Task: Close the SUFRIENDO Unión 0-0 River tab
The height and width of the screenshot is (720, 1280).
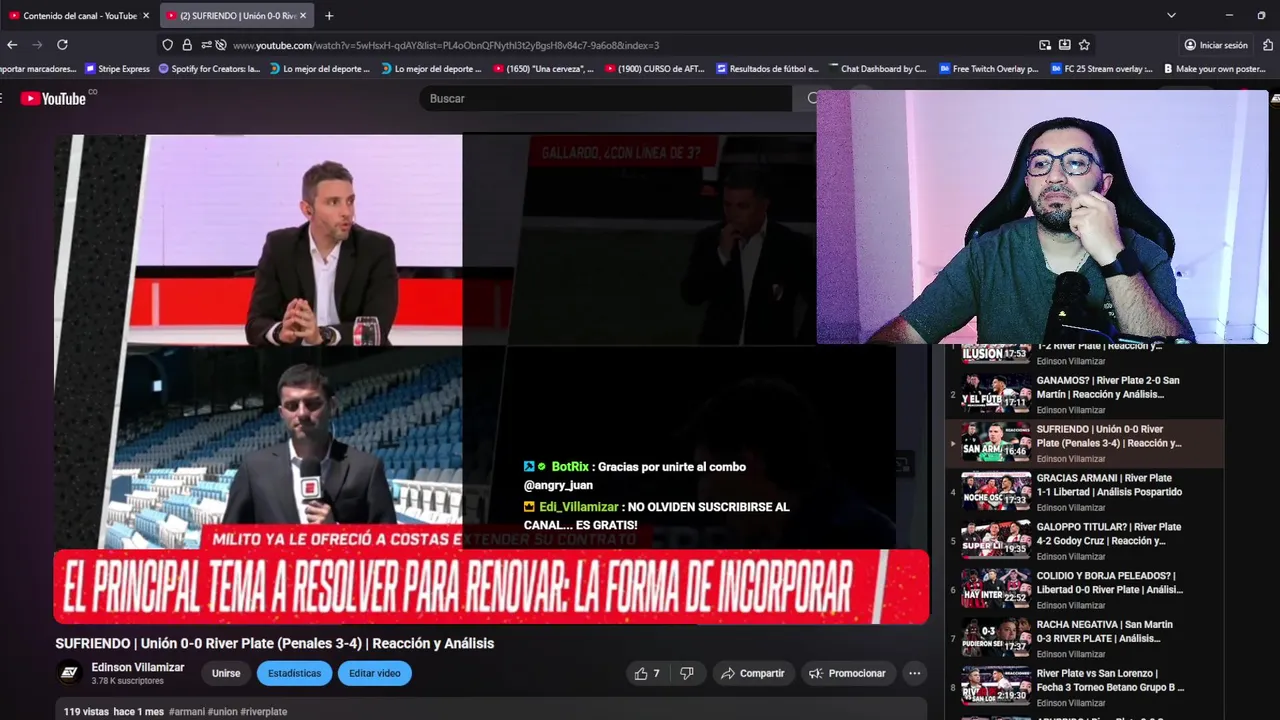Action: 303,16
